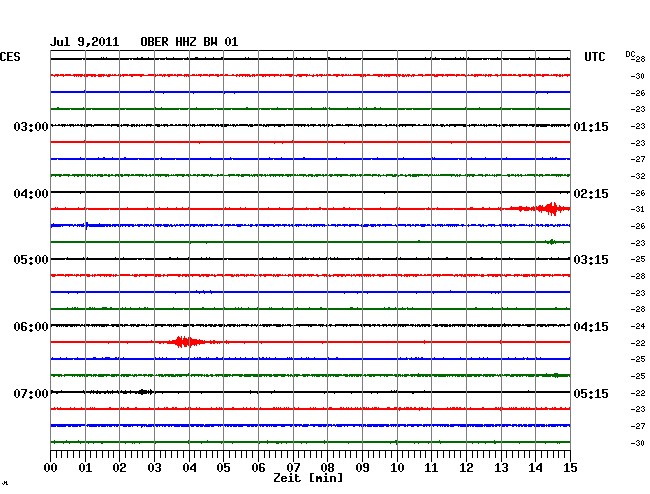Viewport: 650px width, 494px height.
Task: Click the 03:00 local time label
Action: (31, 127)
